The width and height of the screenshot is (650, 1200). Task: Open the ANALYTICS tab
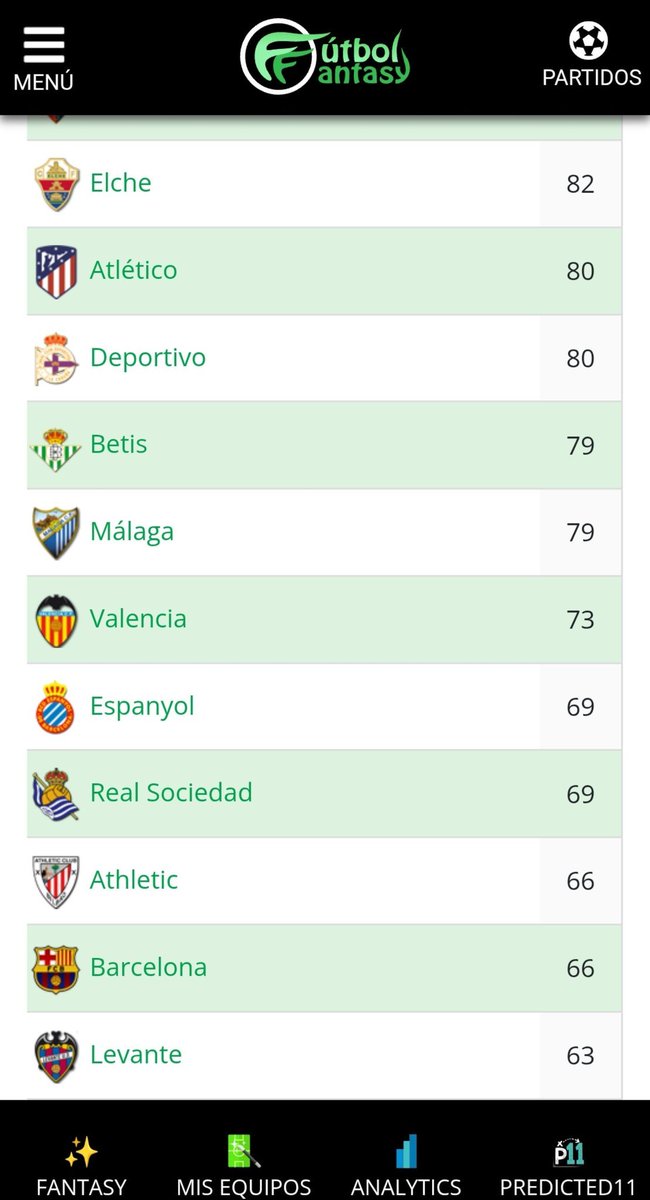point(406,1167)
